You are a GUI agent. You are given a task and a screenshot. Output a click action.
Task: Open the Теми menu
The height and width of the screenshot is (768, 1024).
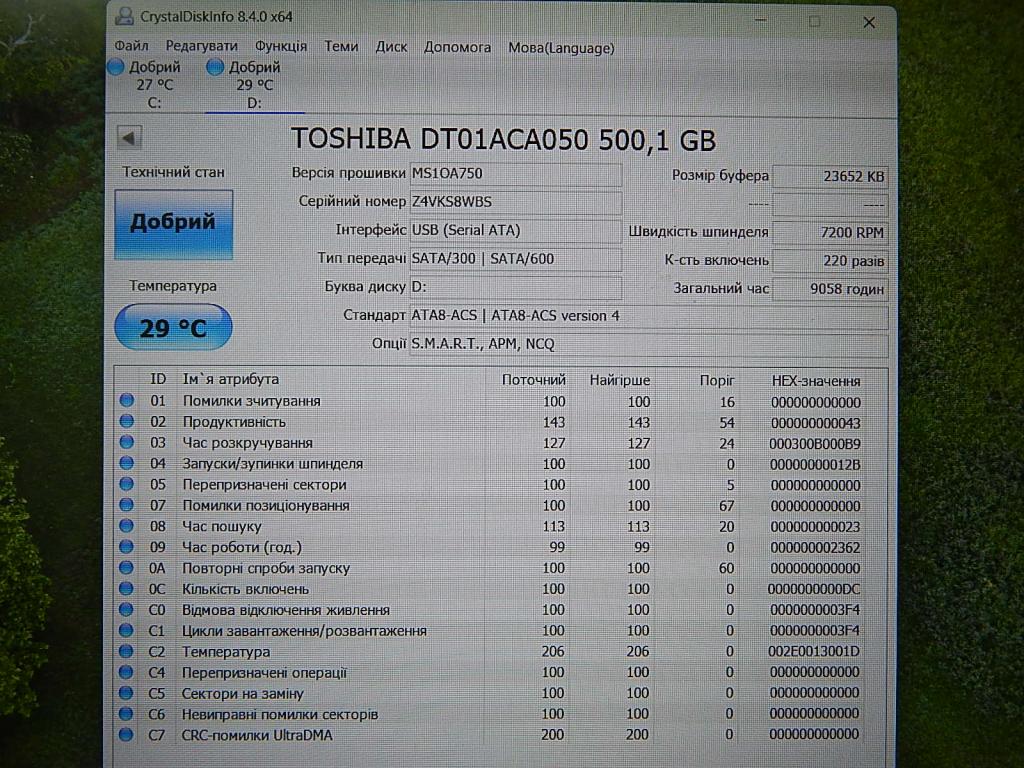tap(341, 47)
